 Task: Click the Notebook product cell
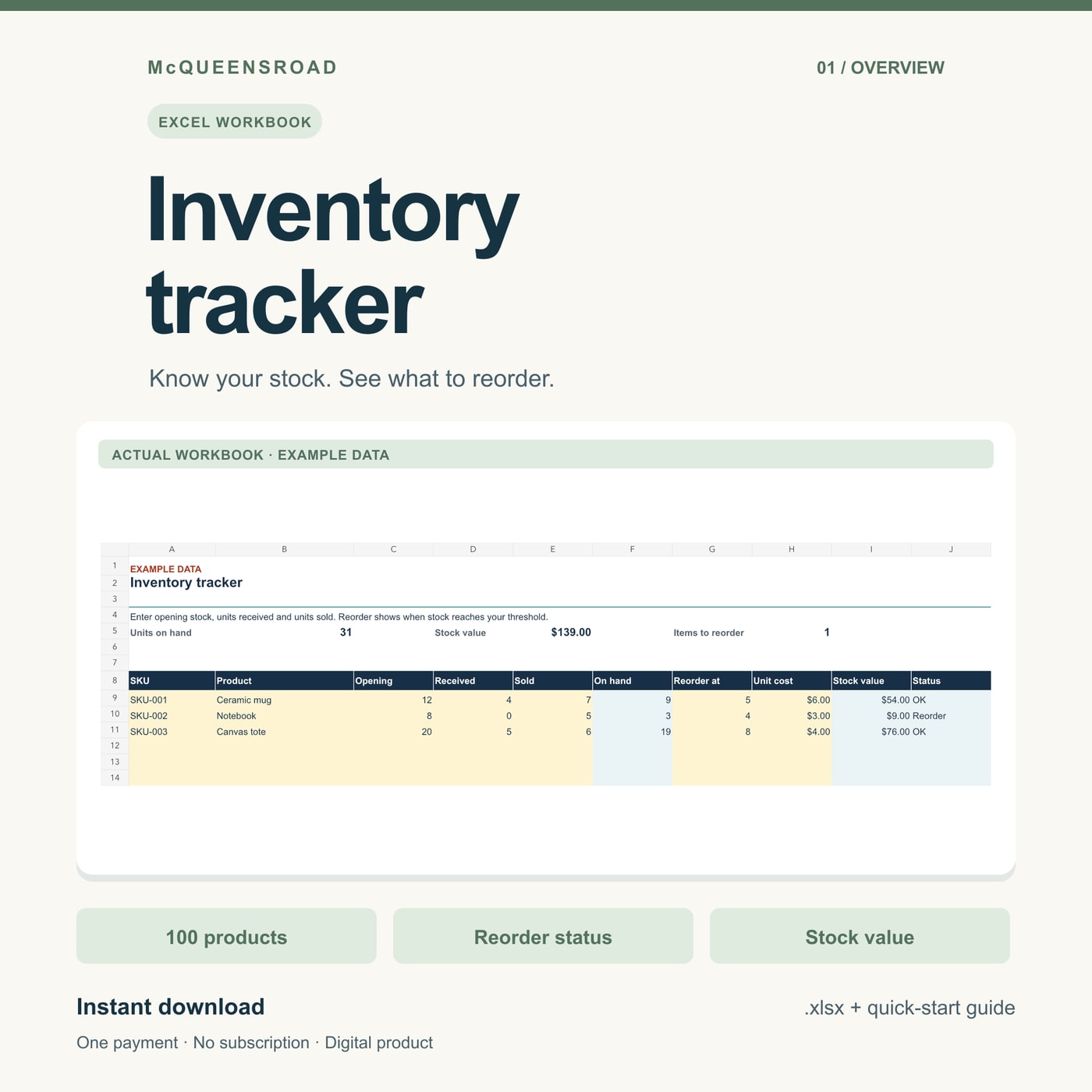(285, 716)
